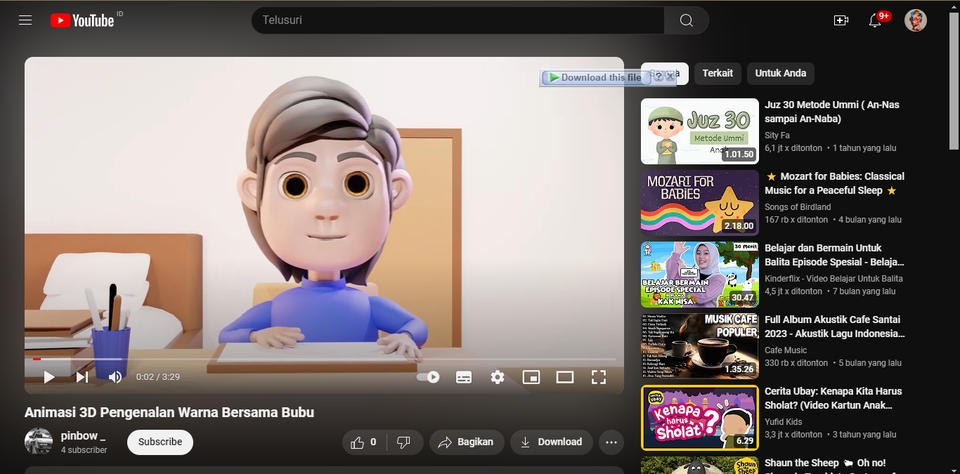Open Mozart for Babies video title
The image size is (960, 474).
(x=834, y=183)
